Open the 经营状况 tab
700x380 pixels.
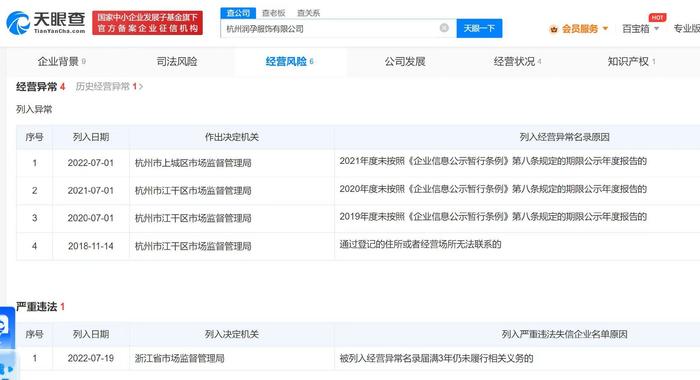(x=517, y=62)
